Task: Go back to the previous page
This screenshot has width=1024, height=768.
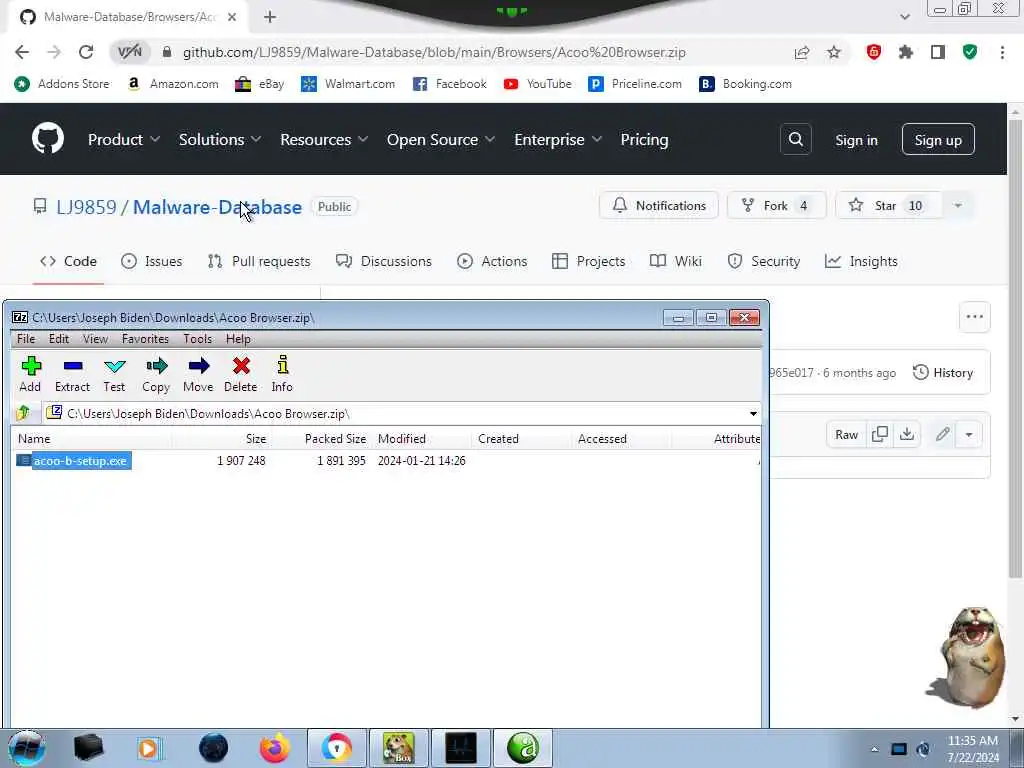Action: pos(22,52)
